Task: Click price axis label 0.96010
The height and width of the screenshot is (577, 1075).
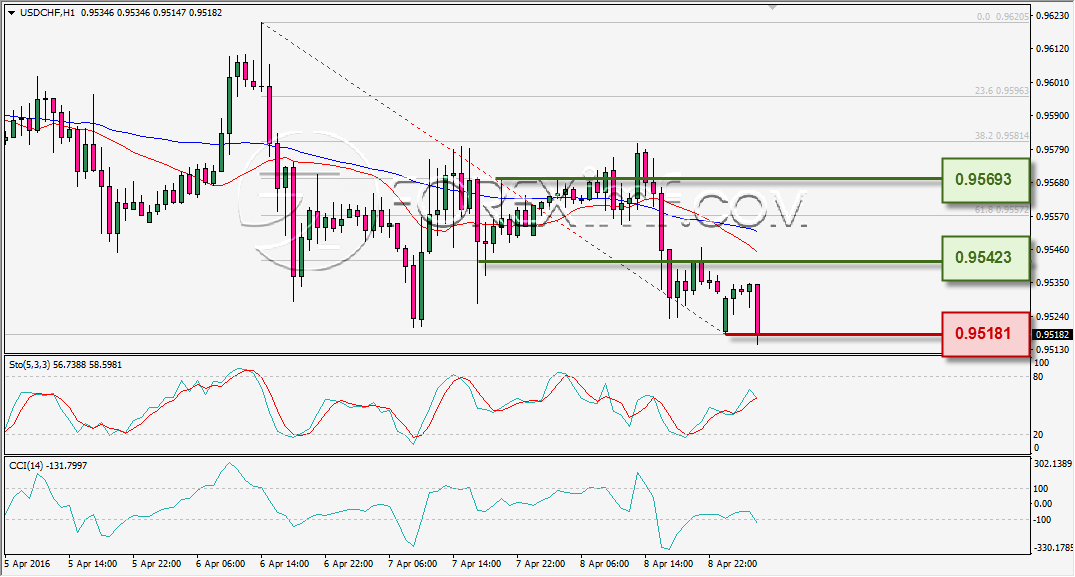Action: click(1052, 82)
